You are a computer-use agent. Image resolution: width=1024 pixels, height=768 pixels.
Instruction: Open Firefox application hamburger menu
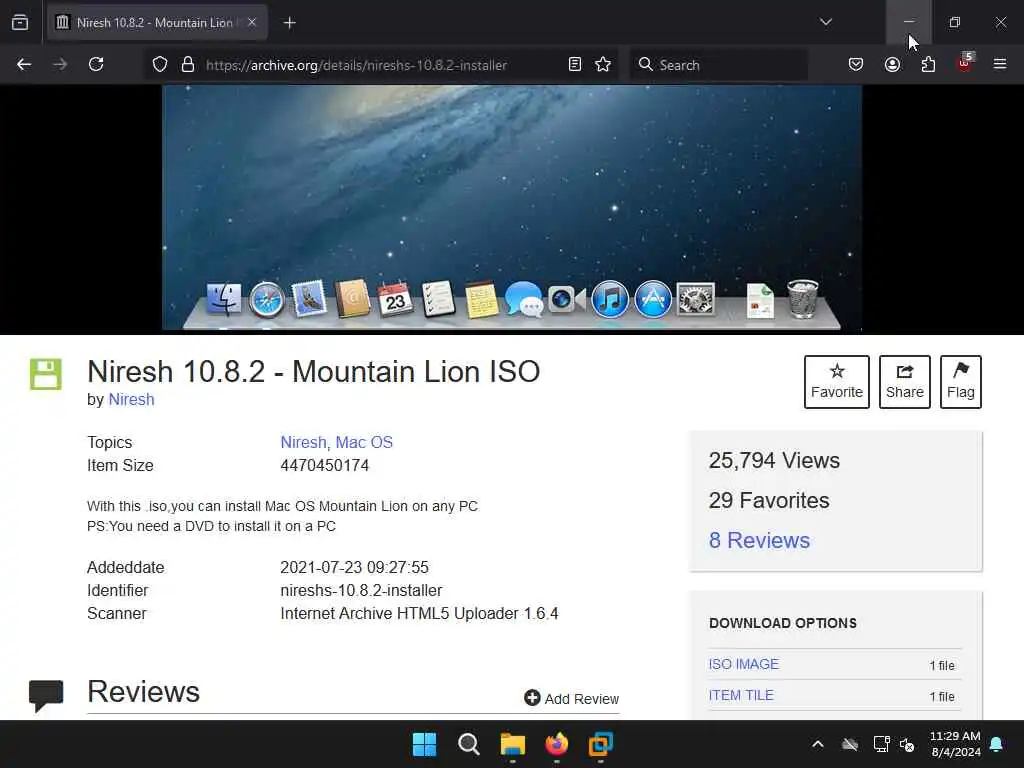(1000, 64)
